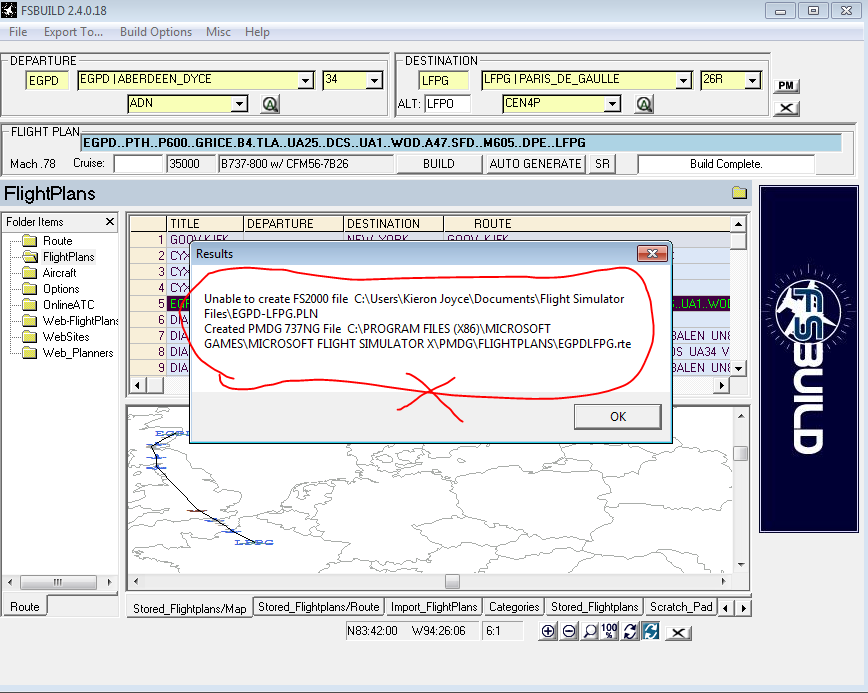Viewport: 868px width, 693px height.
Task: Open the Misc menu
Action: 218,32
